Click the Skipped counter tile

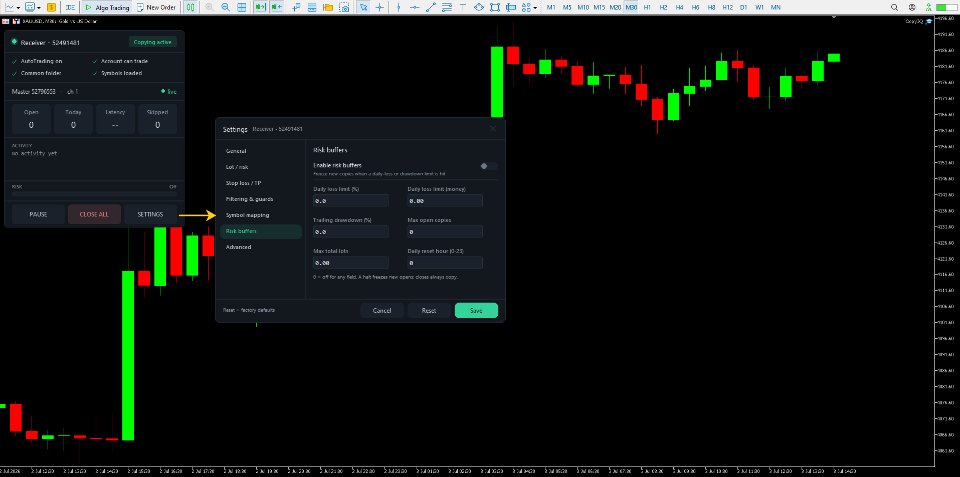tap(157, 119)
